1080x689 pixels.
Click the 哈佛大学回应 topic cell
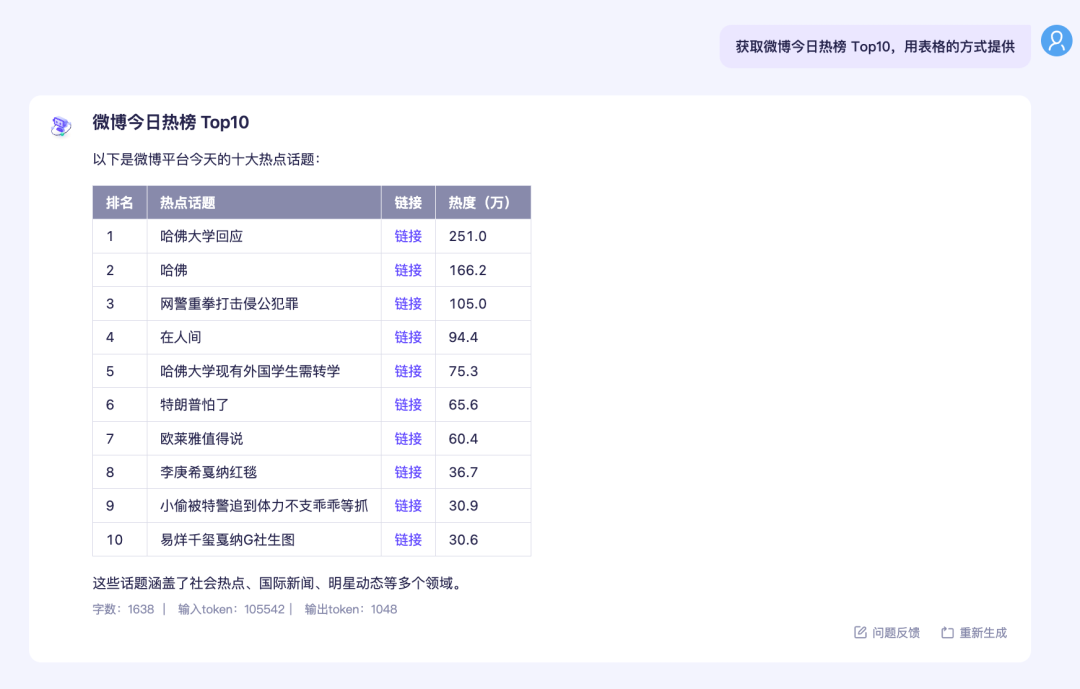click(202, 236)
